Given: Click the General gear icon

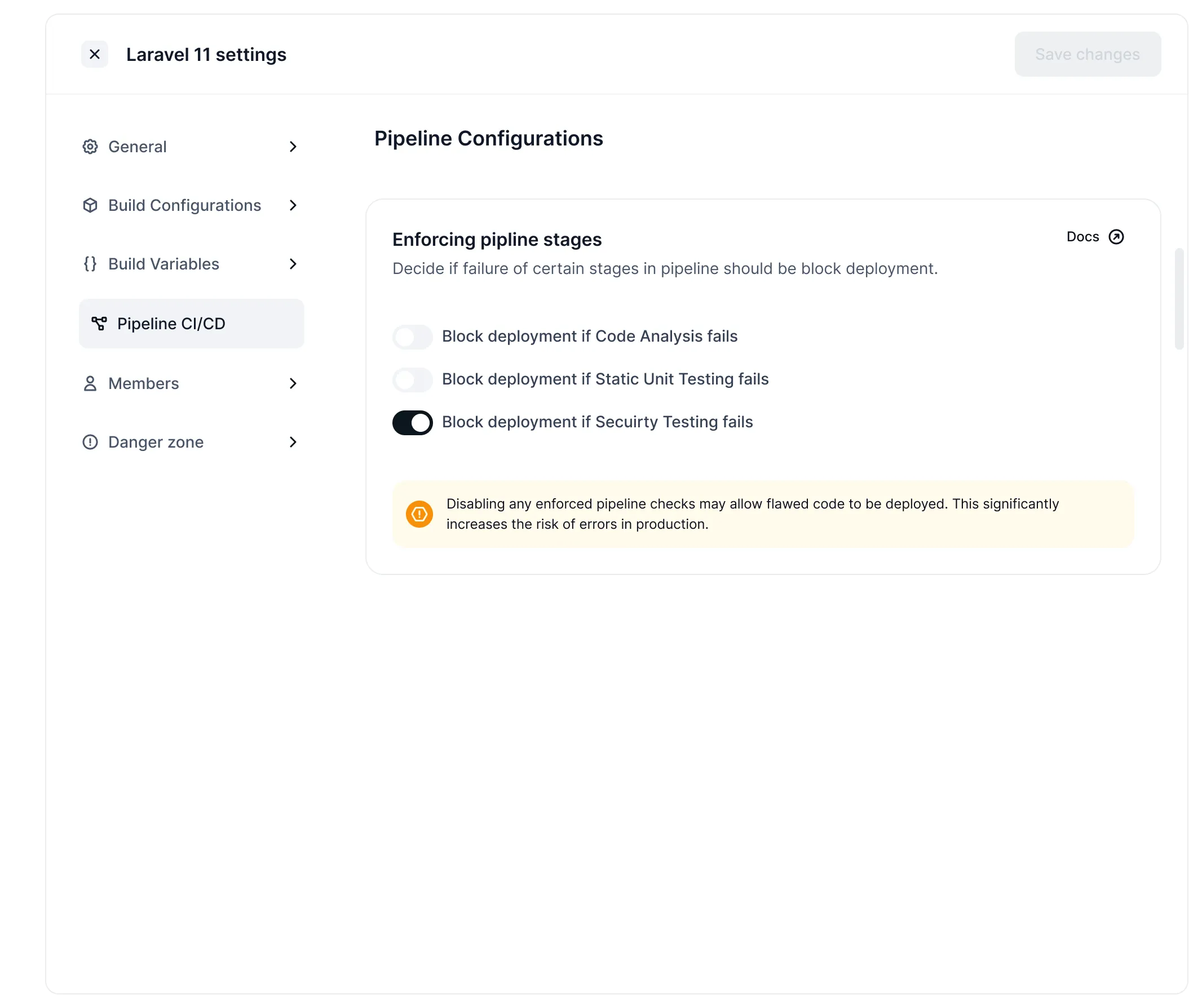Looking at the screenshot, I should click(90, 147).
